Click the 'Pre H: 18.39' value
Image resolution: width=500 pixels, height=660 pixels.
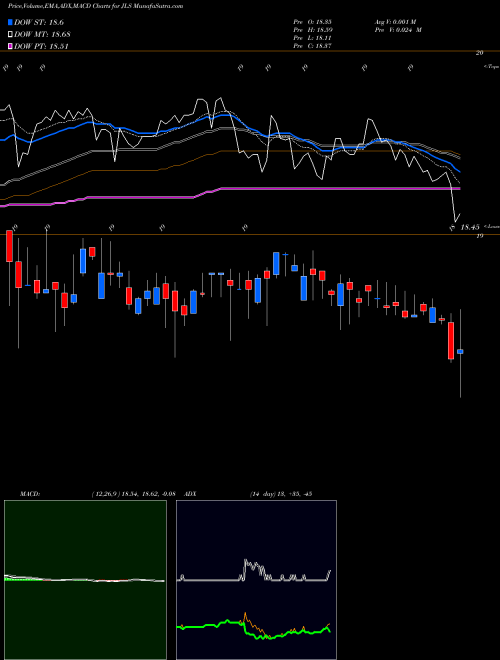pyautogui.click(x=314, y=30)
